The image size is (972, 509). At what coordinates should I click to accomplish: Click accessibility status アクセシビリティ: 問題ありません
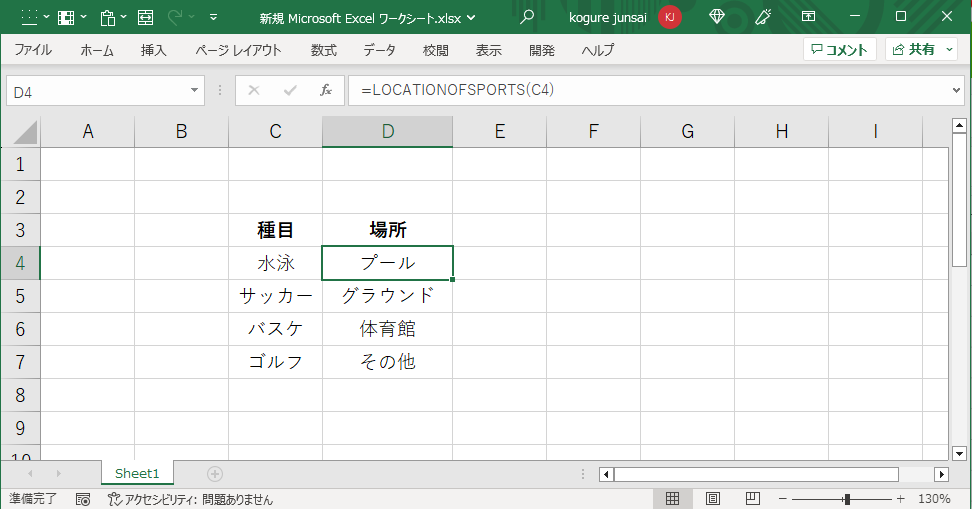[190, 499]
